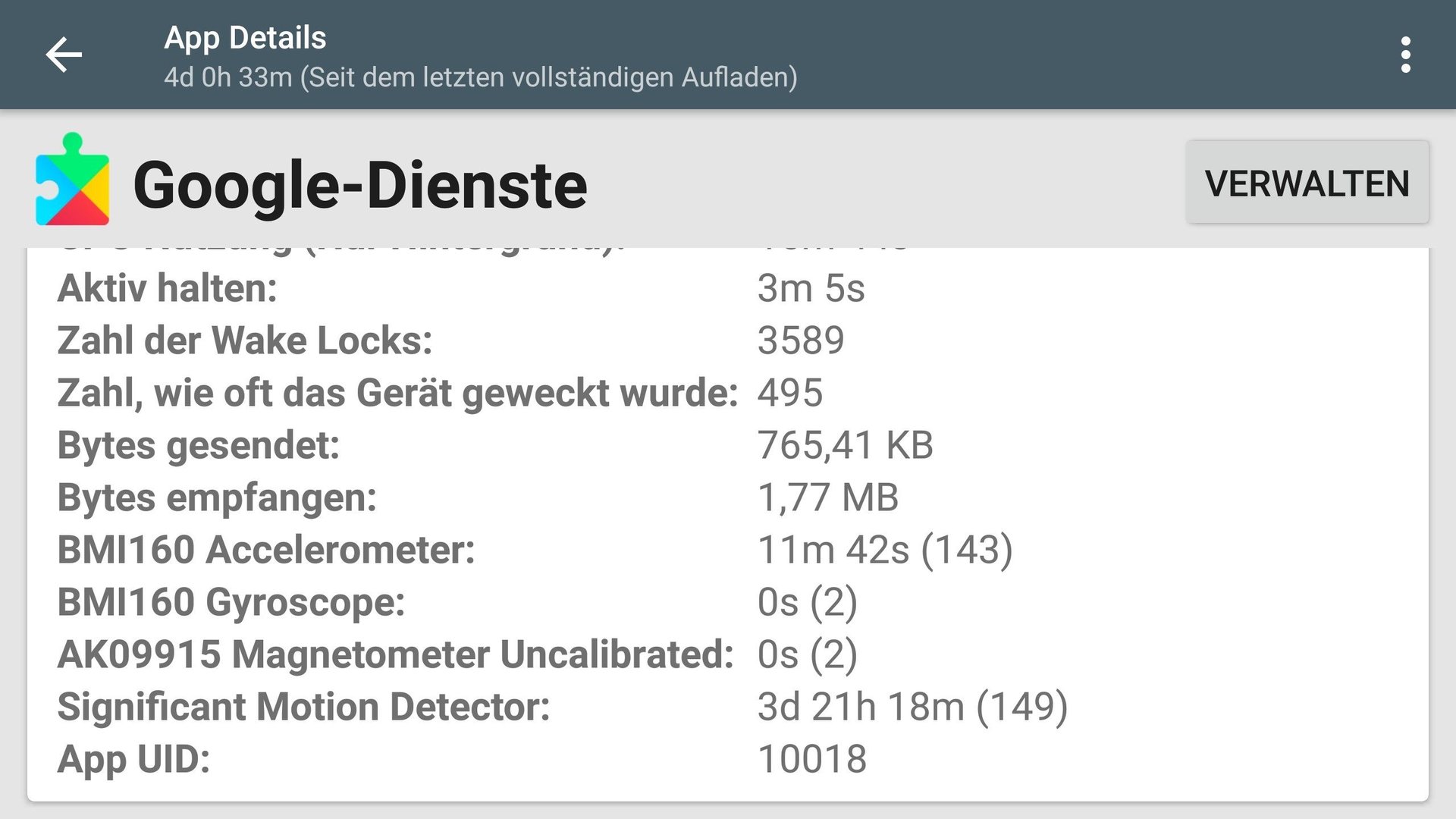Image resolution: width=1456 pixels, height=819 pixels.
Task: Go back with the arrow icon
Action: tap(64, 55)
